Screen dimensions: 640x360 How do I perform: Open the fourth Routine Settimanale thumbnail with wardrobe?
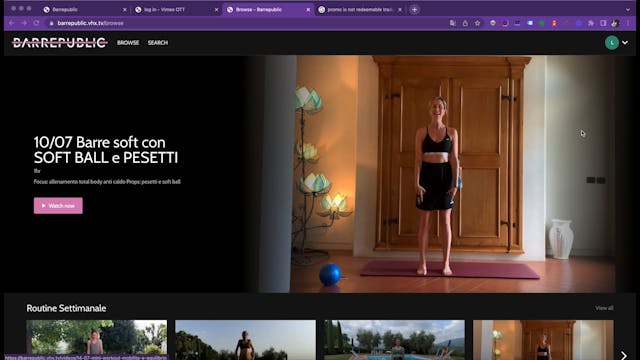[x=543, y=340]
